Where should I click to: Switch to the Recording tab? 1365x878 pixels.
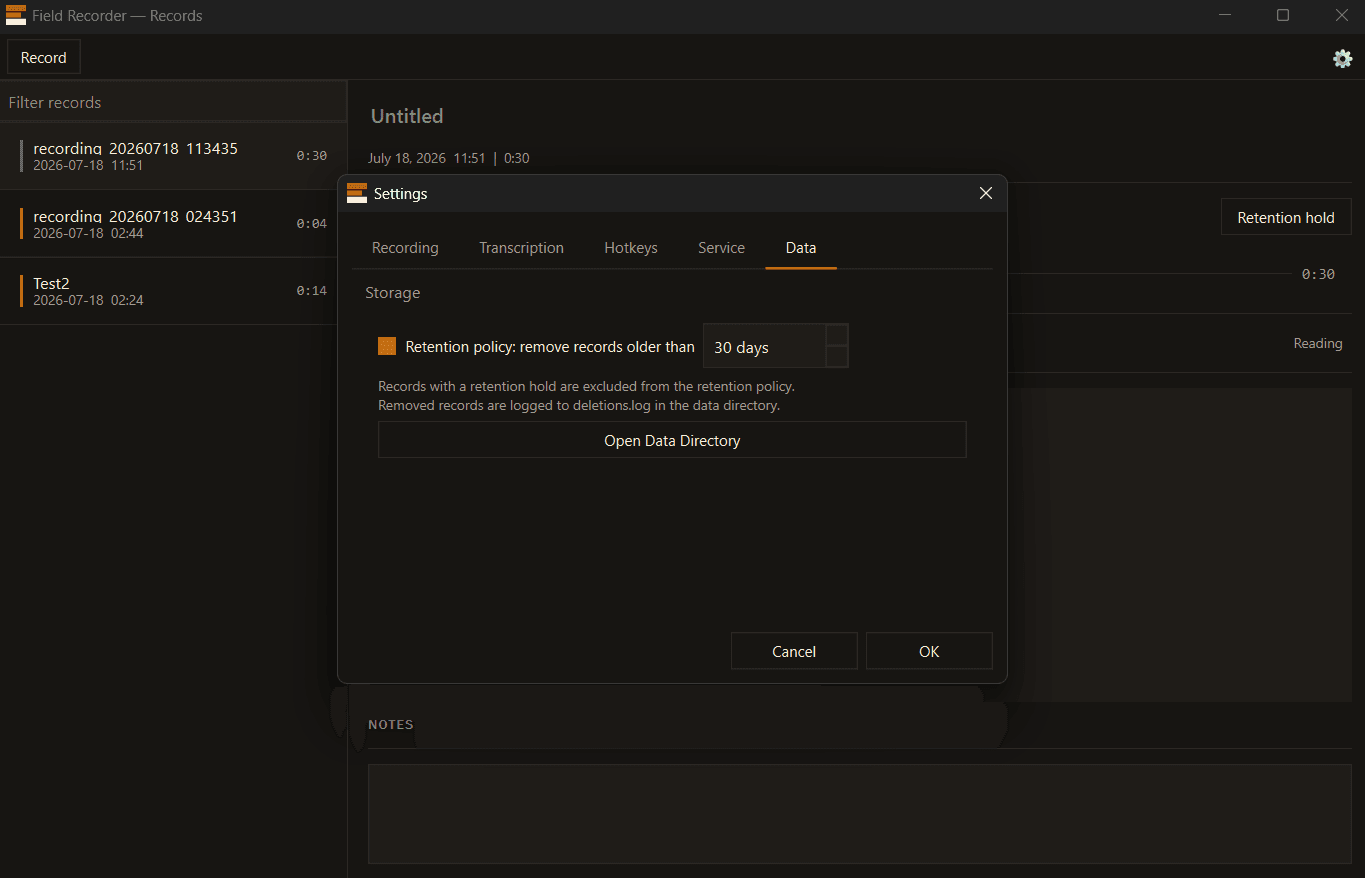pyautogui.click(x=405, y=248)
